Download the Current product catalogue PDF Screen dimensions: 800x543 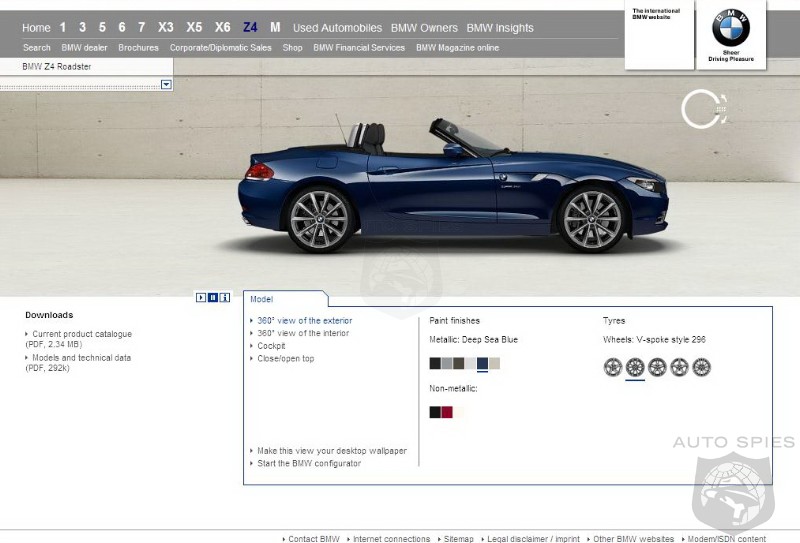pyautogui.click(x=79, y=339)
